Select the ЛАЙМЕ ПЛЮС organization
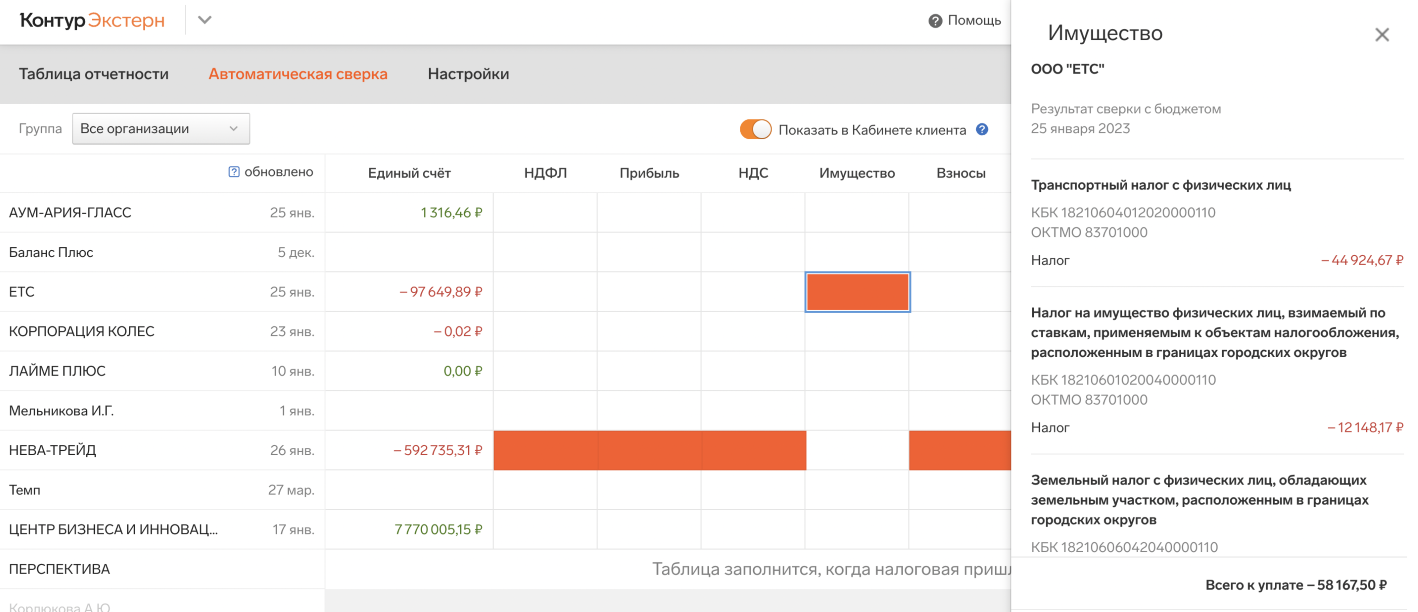 [162, 371]
